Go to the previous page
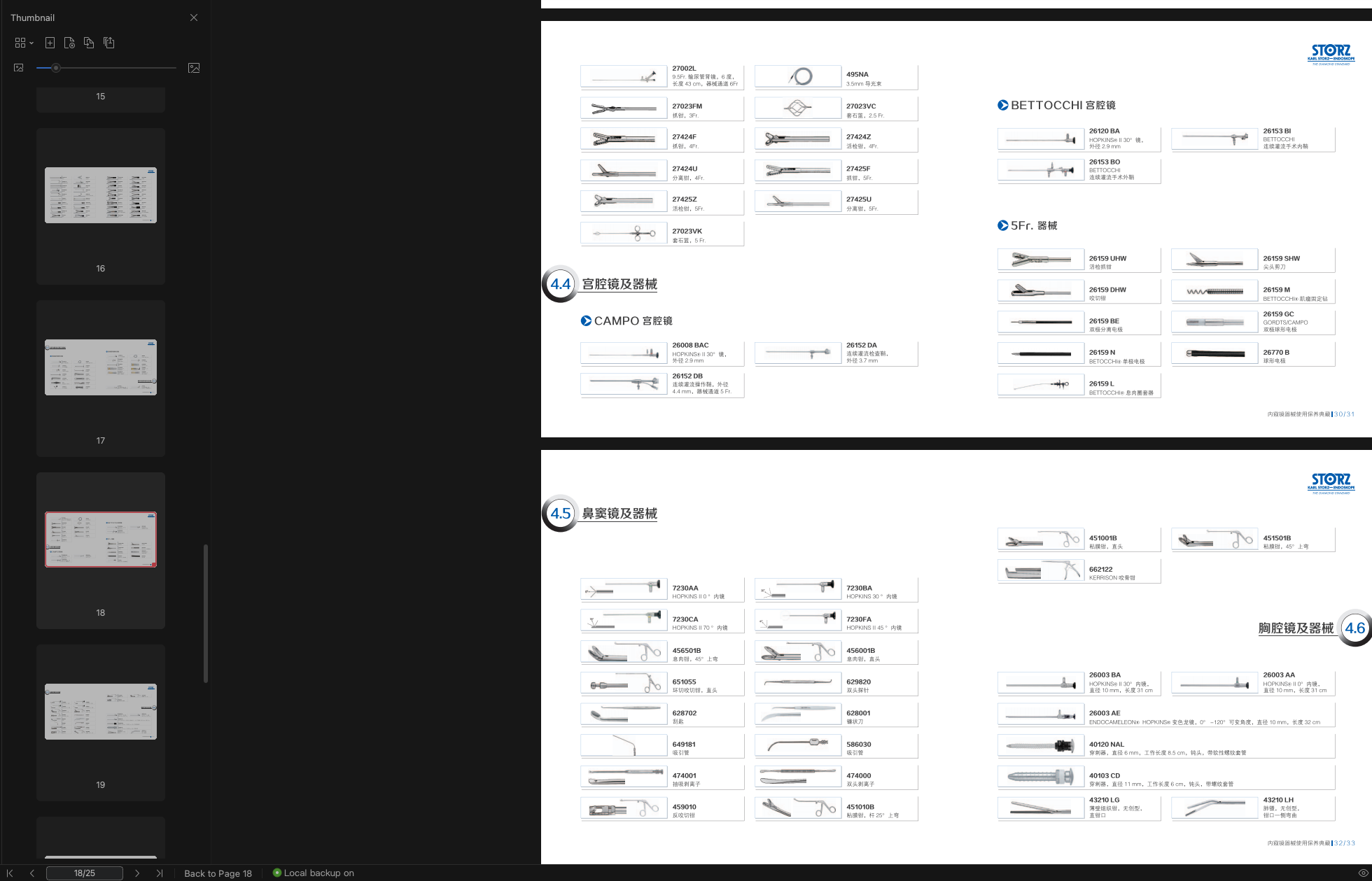1372x881 pixels. click(32, 873)
